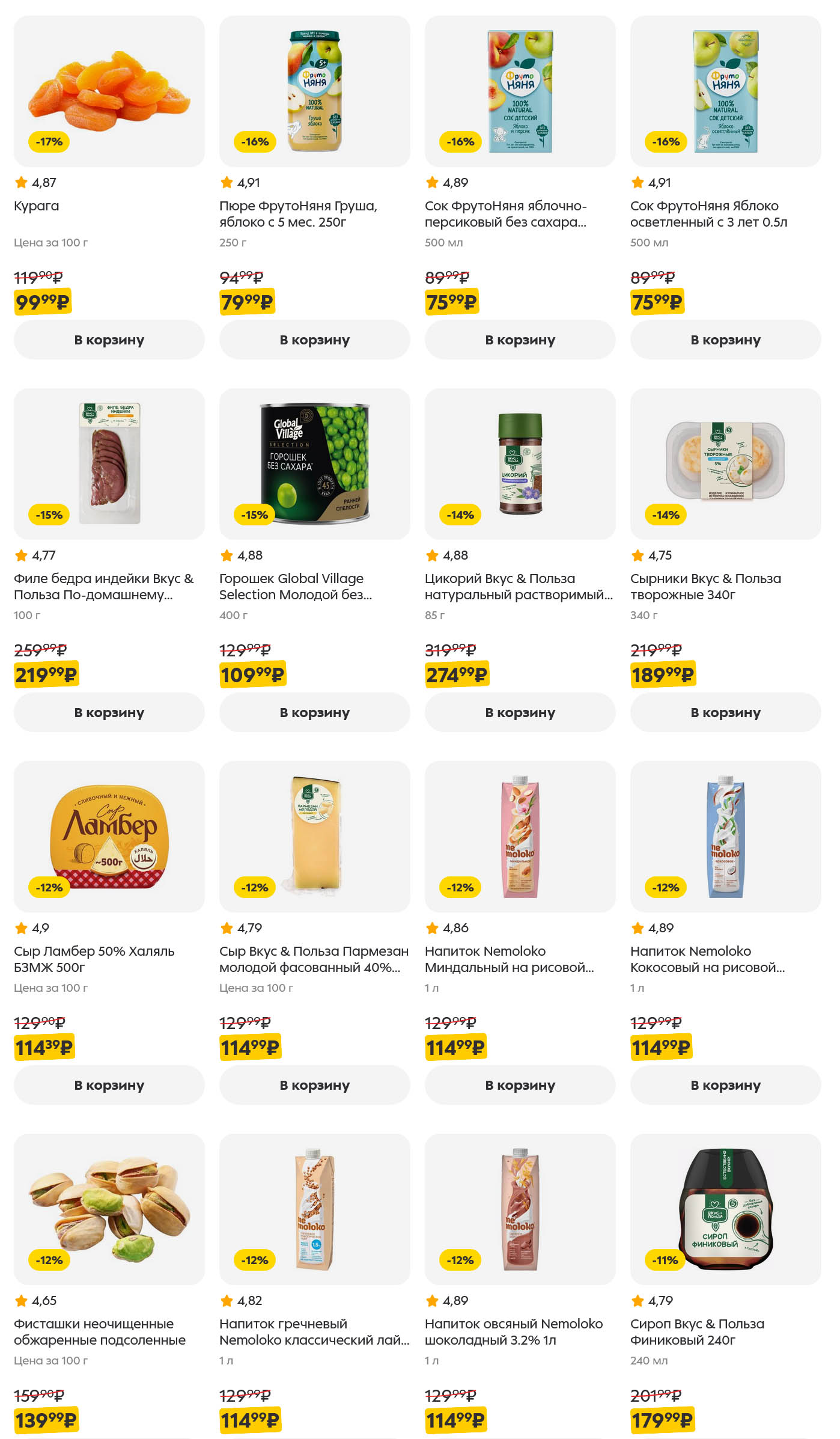Click the -11% badge on Сироп Финиковый

click(x=665, y=1260)
